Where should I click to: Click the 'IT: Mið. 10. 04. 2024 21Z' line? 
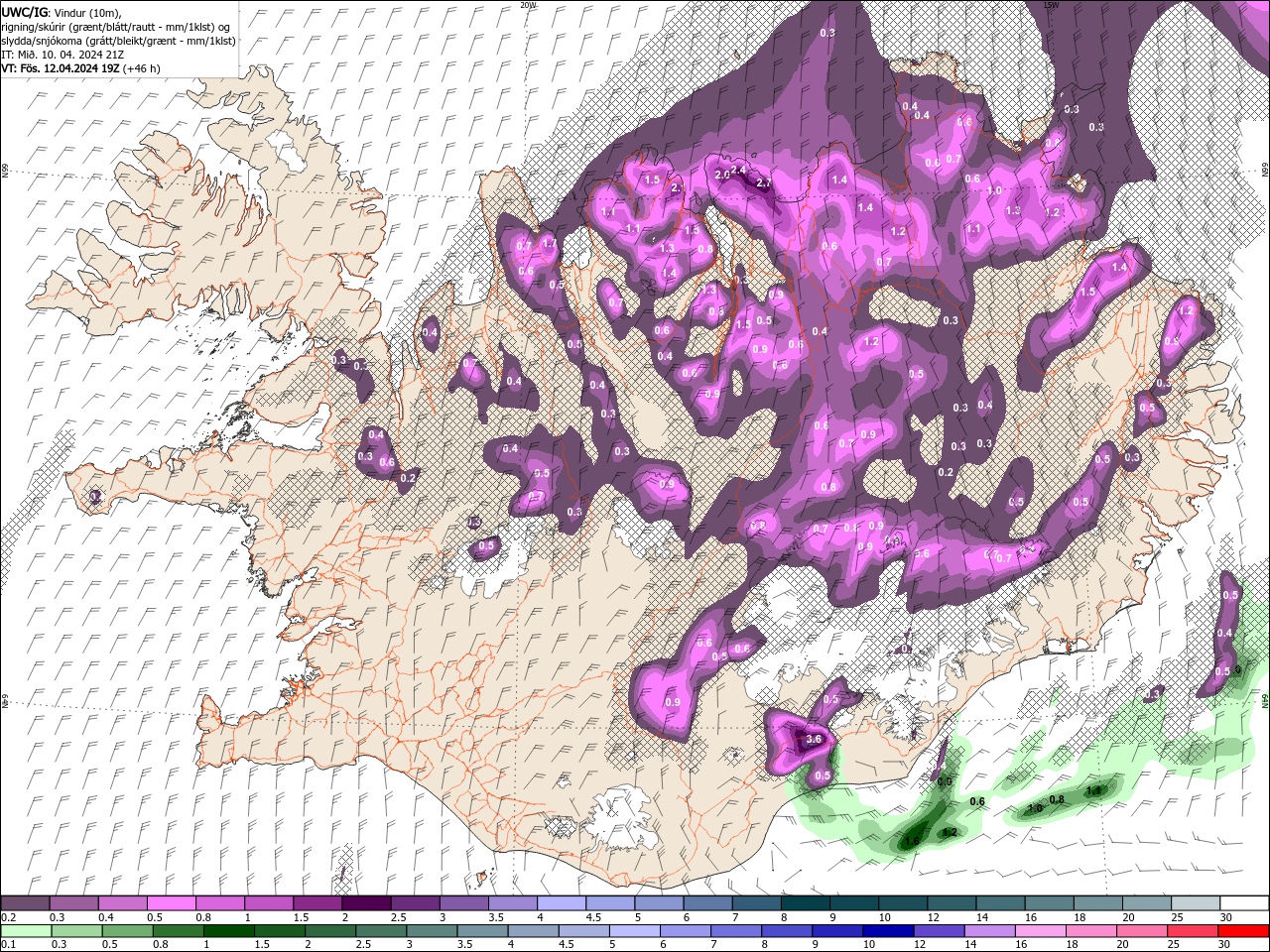(61, 55)
